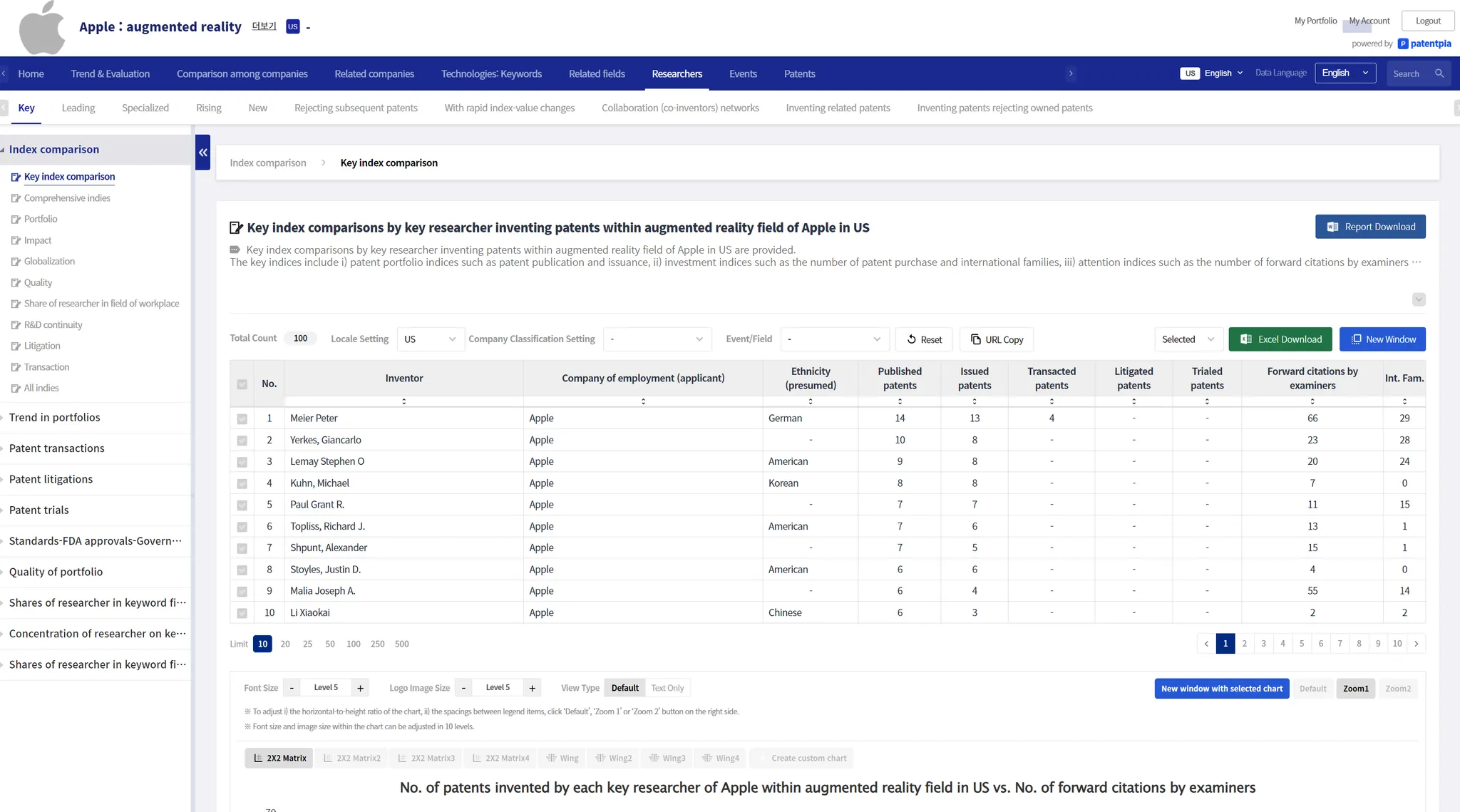Increase font size with plus button

361,688
